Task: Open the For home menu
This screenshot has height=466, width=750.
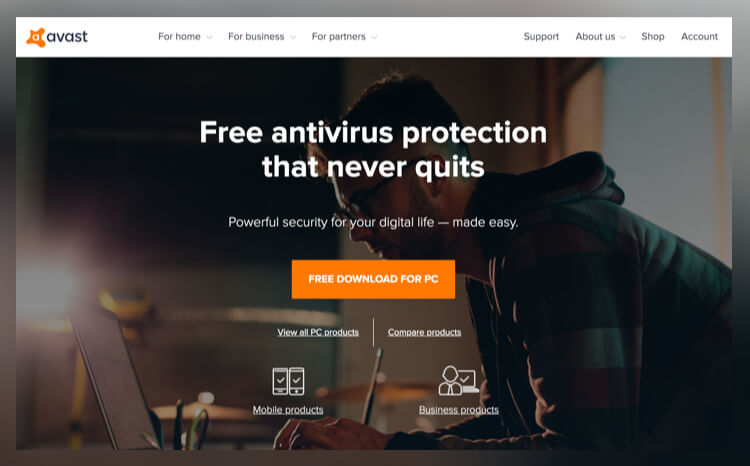Action: 179,36
